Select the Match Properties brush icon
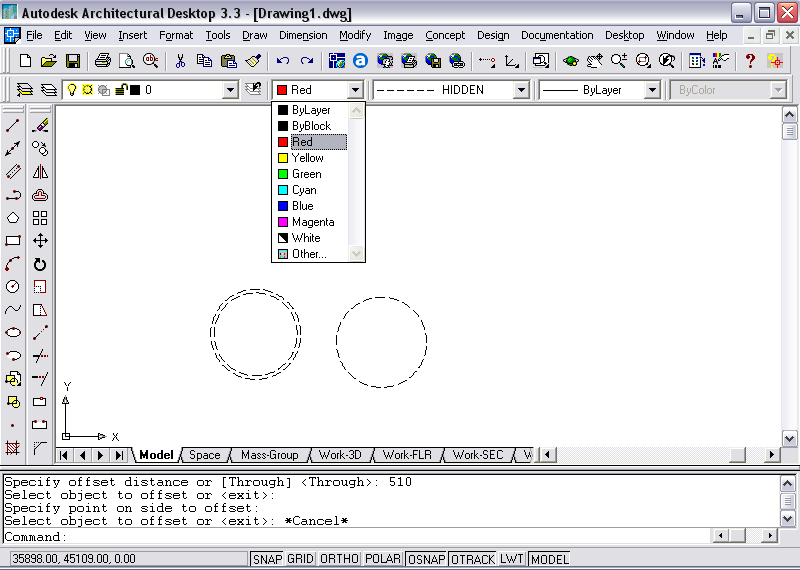The width and height of the screenshot is (800, 570). [253, 61]
